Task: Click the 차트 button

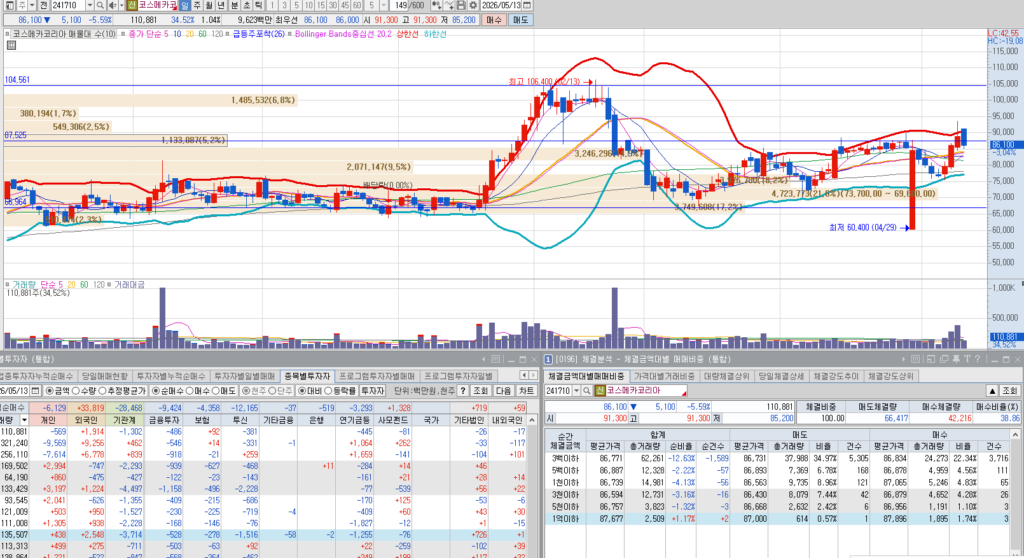Action: pyautogui.click(x=526, y=391)
